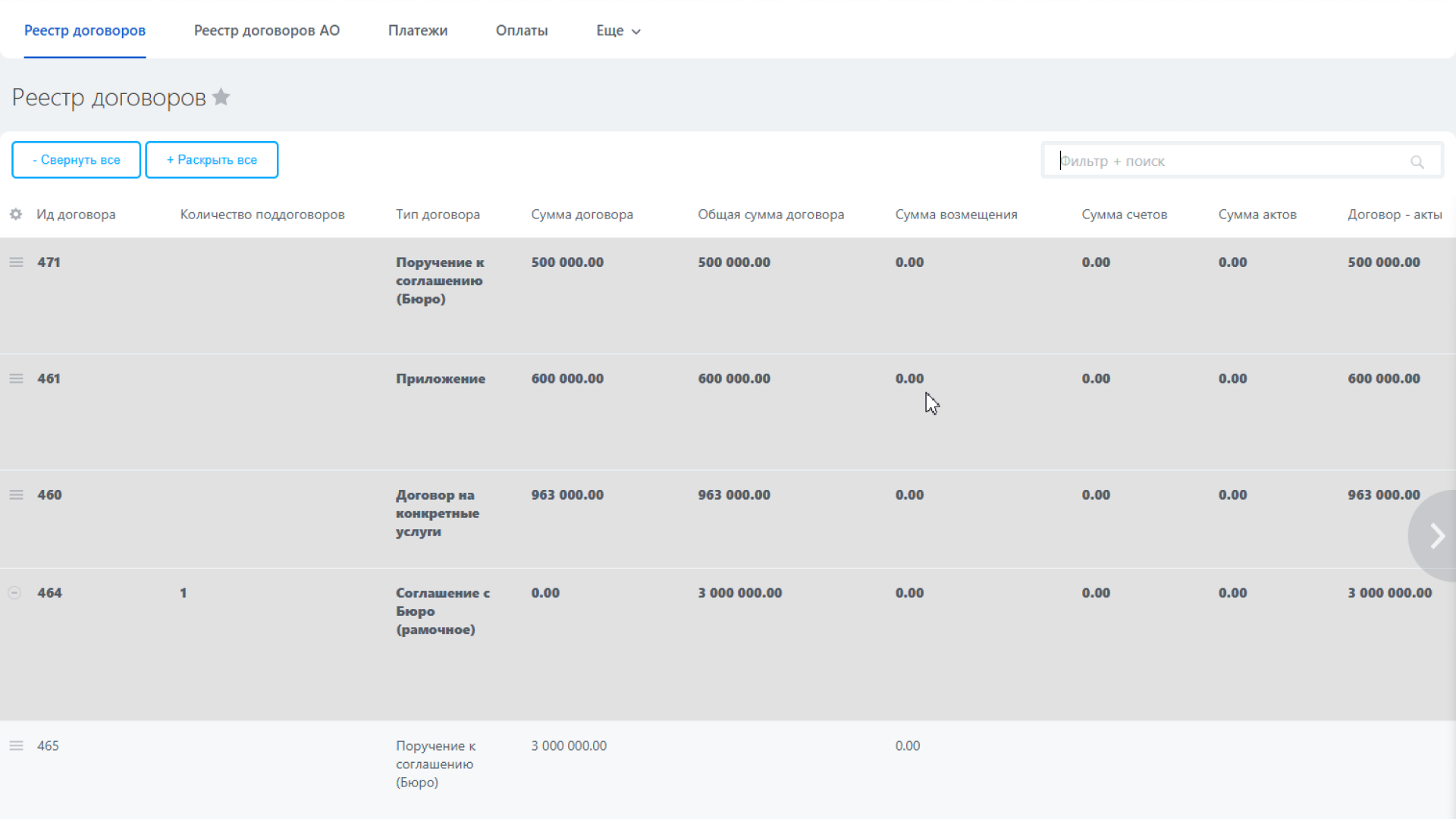This screenshot has height=819, width=1456.
Task: Select contract ID 464 cell
Action: point(49,593)
